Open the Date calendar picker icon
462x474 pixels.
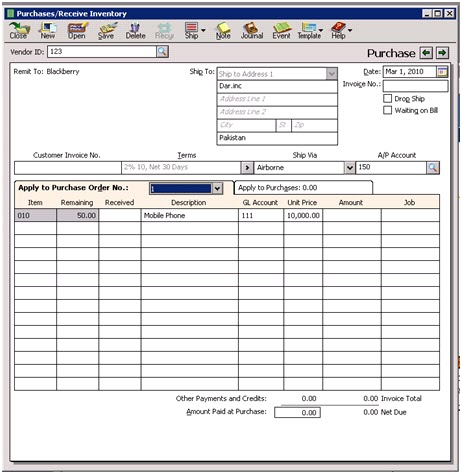pyautogui.click(x=442, y=72)
